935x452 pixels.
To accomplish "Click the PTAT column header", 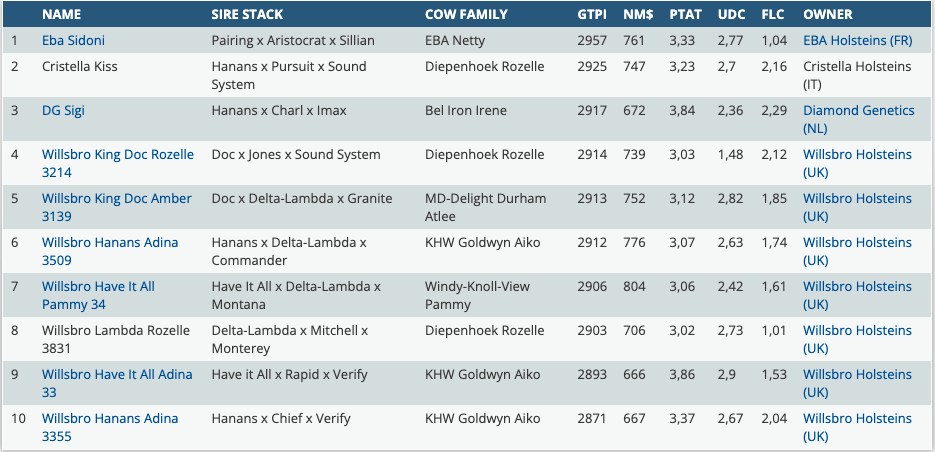I will pos(687,15).
